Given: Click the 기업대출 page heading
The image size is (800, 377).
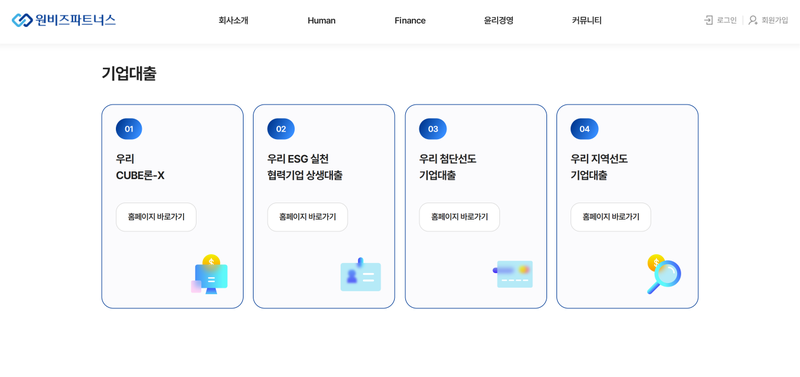Looking at the screenshot, I should click(x=129, y=73).
